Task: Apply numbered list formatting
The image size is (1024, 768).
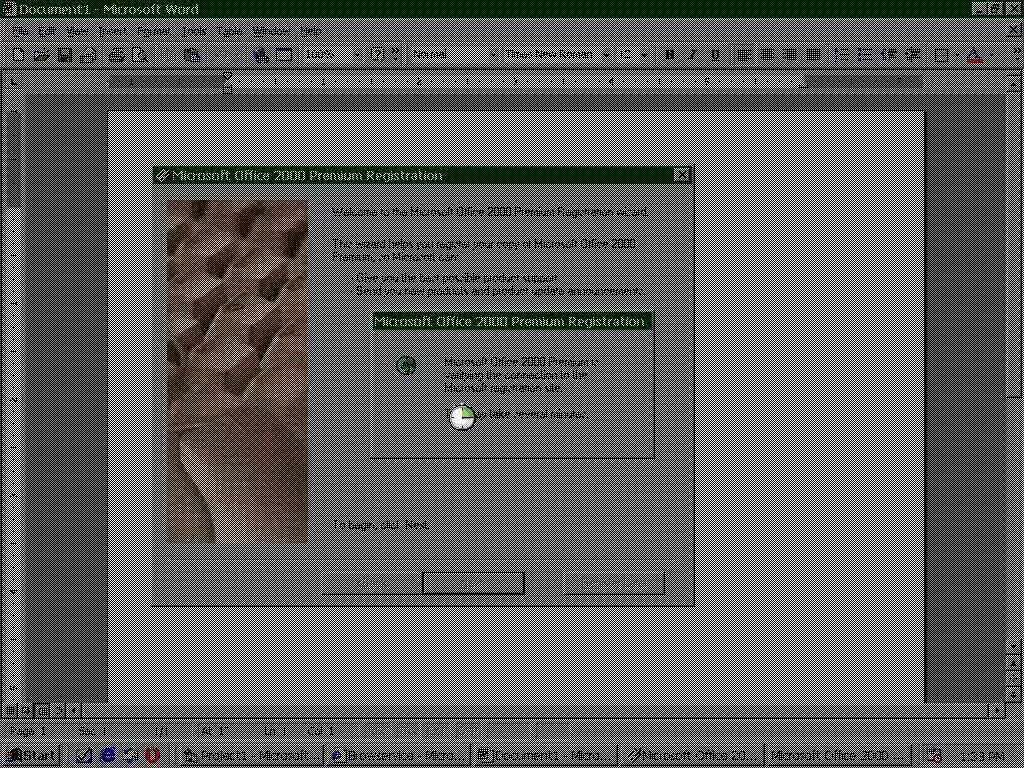Action: [x=842, y=55]
